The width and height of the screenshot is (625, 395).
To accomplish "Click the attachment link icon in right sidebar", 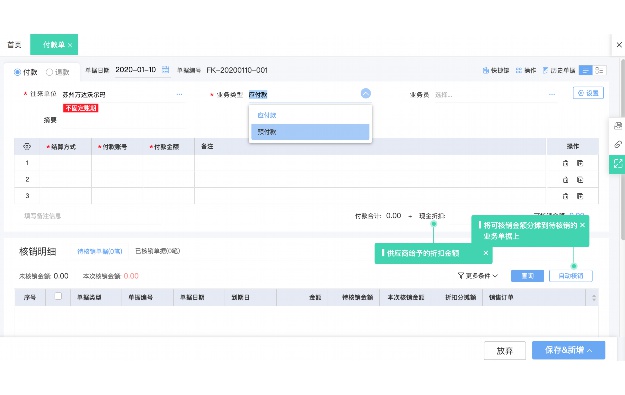I will (x=618, y=144).
